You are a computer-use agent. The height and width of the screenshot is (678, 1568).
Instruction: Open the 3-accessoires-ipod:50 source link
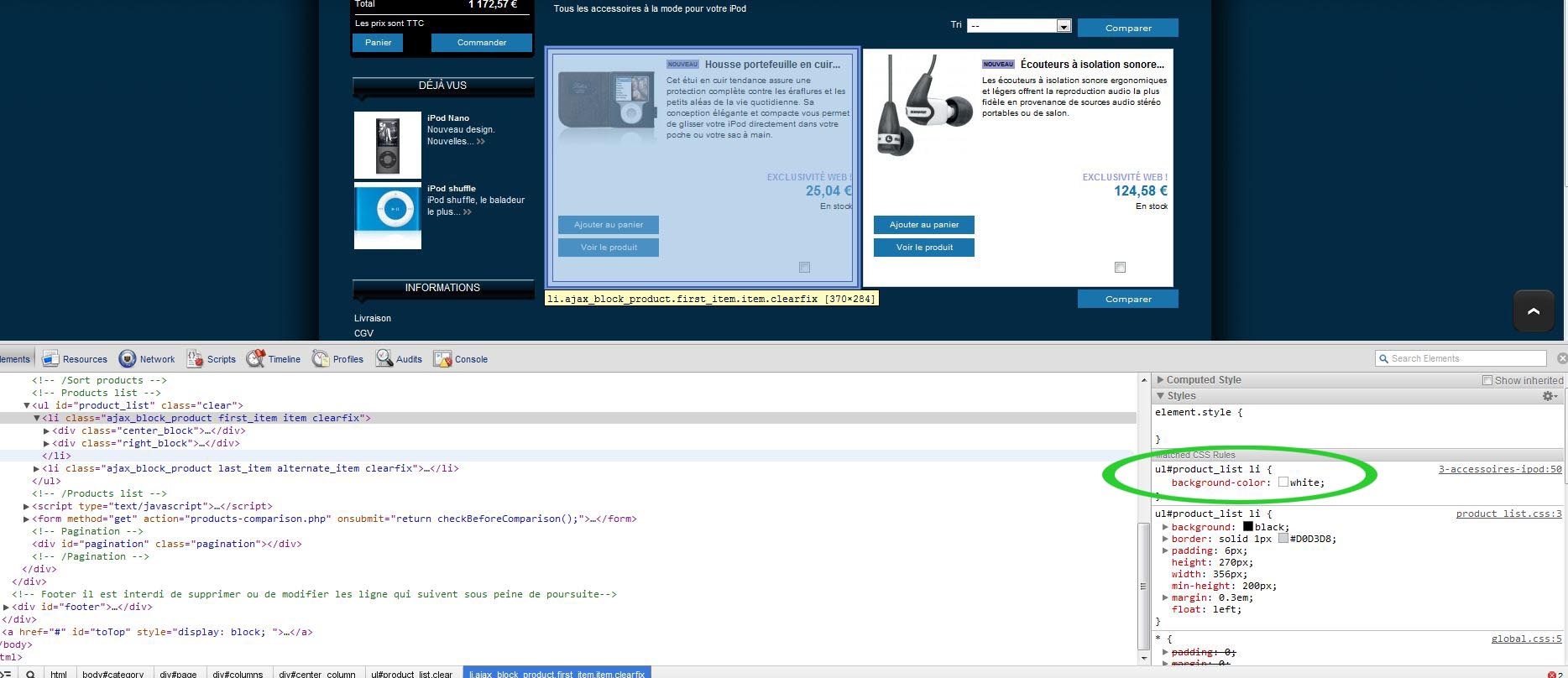click(1500, 469)
